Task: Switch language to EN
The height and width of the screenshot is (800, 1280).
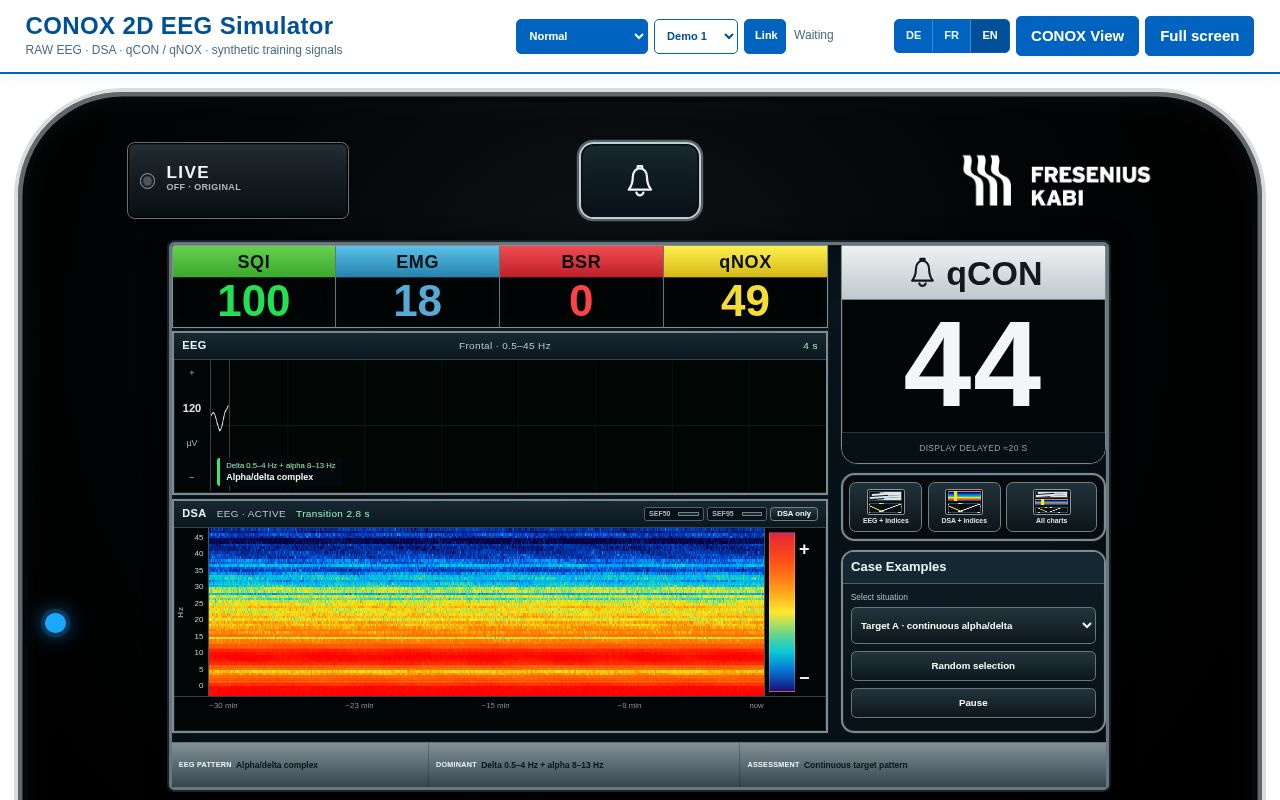Action: coord(990,36)
